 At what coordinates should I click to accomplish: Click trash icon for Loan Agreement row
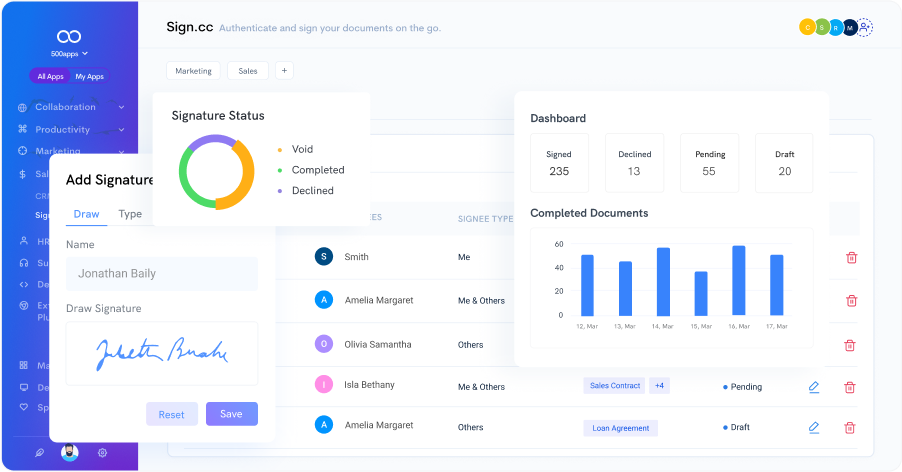850,428
